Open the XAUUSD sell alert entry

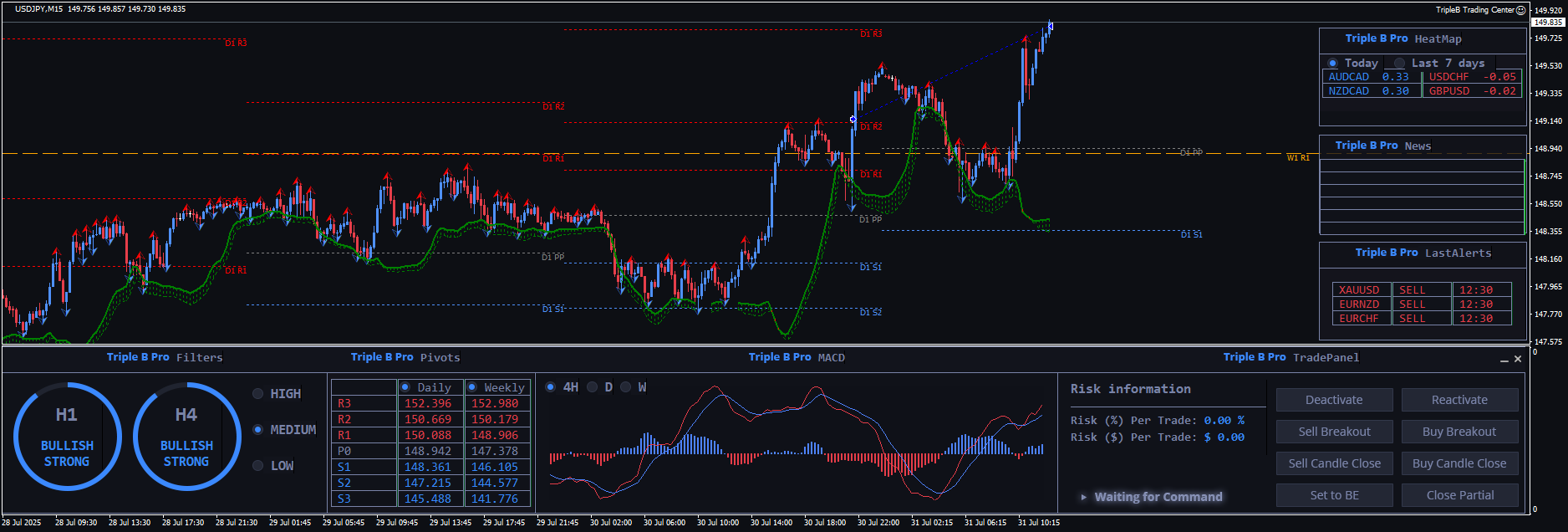pyautogui.click(x=1359, y=290)
